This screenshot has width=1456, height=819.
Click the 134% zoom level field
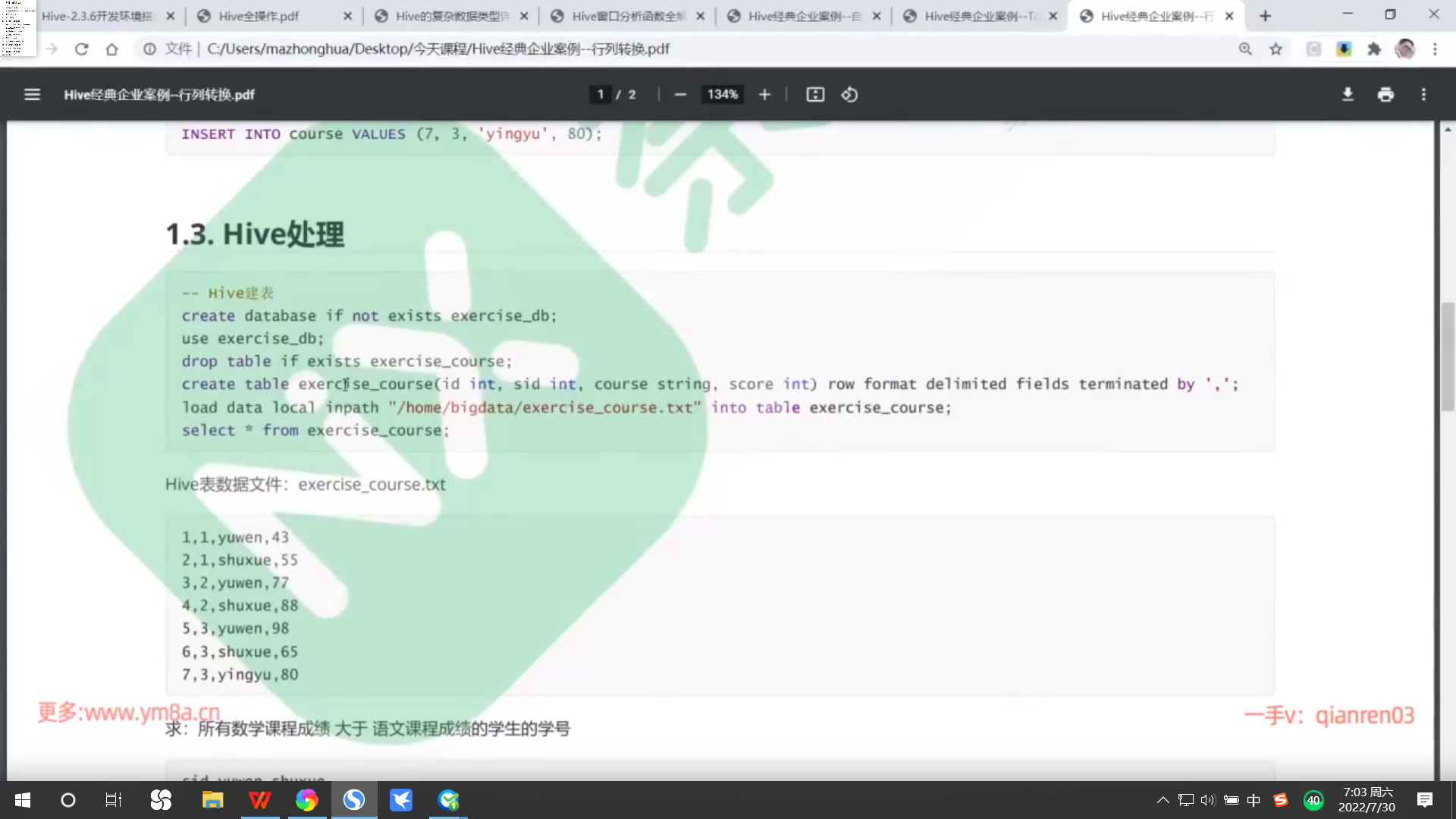coord(722,95)
